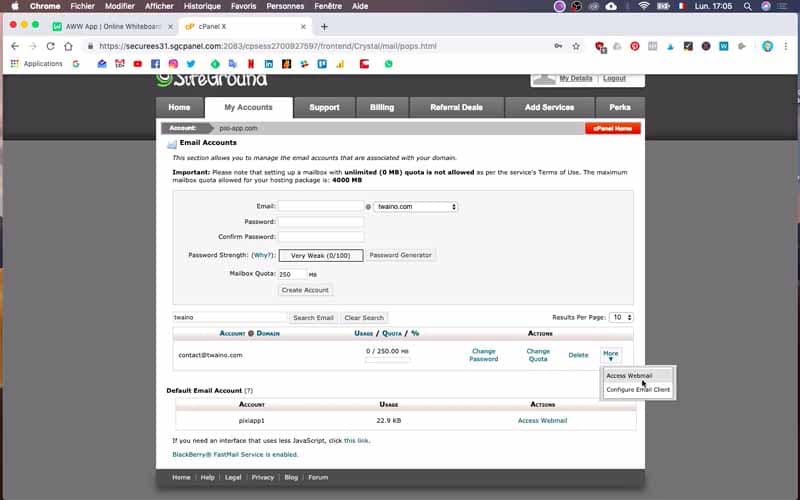The image size is (800, 500).
Task: Open the saved password key icon
Action: [558, 46]
